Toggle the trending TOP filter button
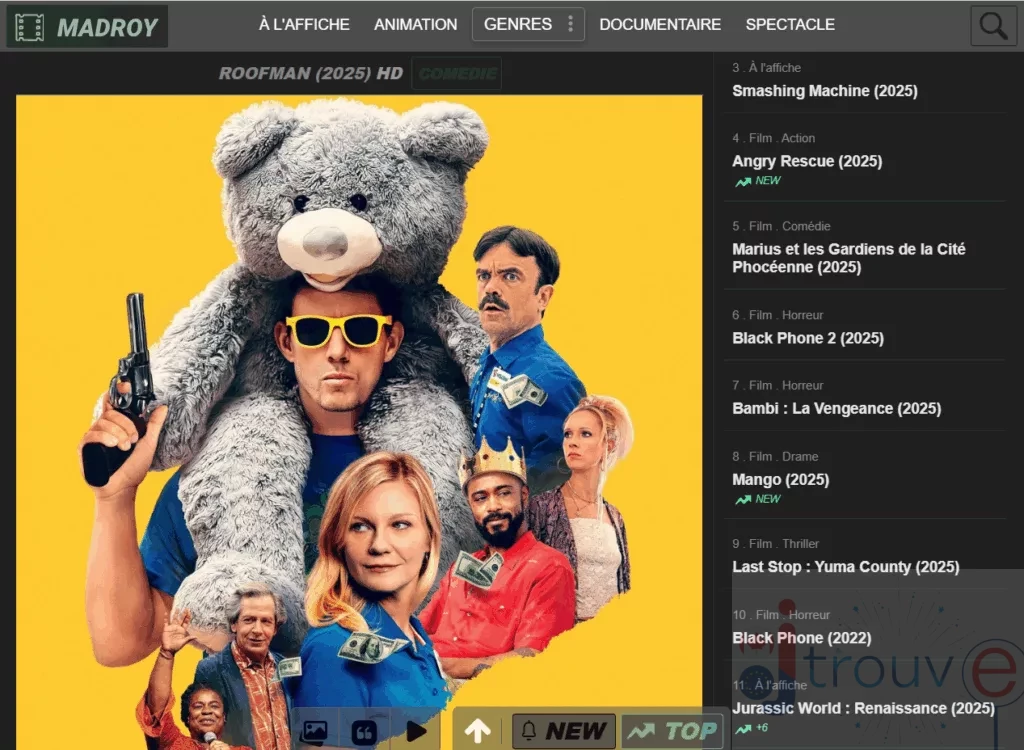The image size is (1024, 750). [672, 731]
